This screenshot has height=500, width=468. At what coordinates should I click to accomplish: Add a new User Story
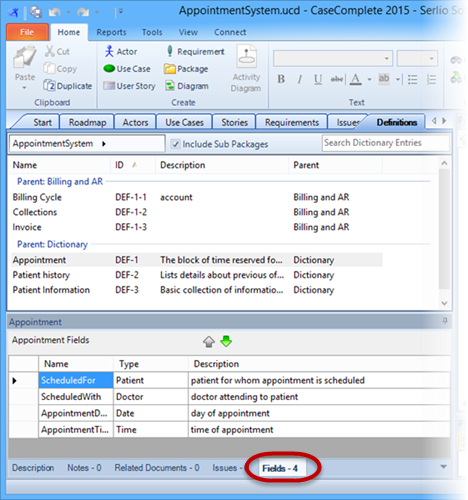pyautogui.click(x=129, y=86)
